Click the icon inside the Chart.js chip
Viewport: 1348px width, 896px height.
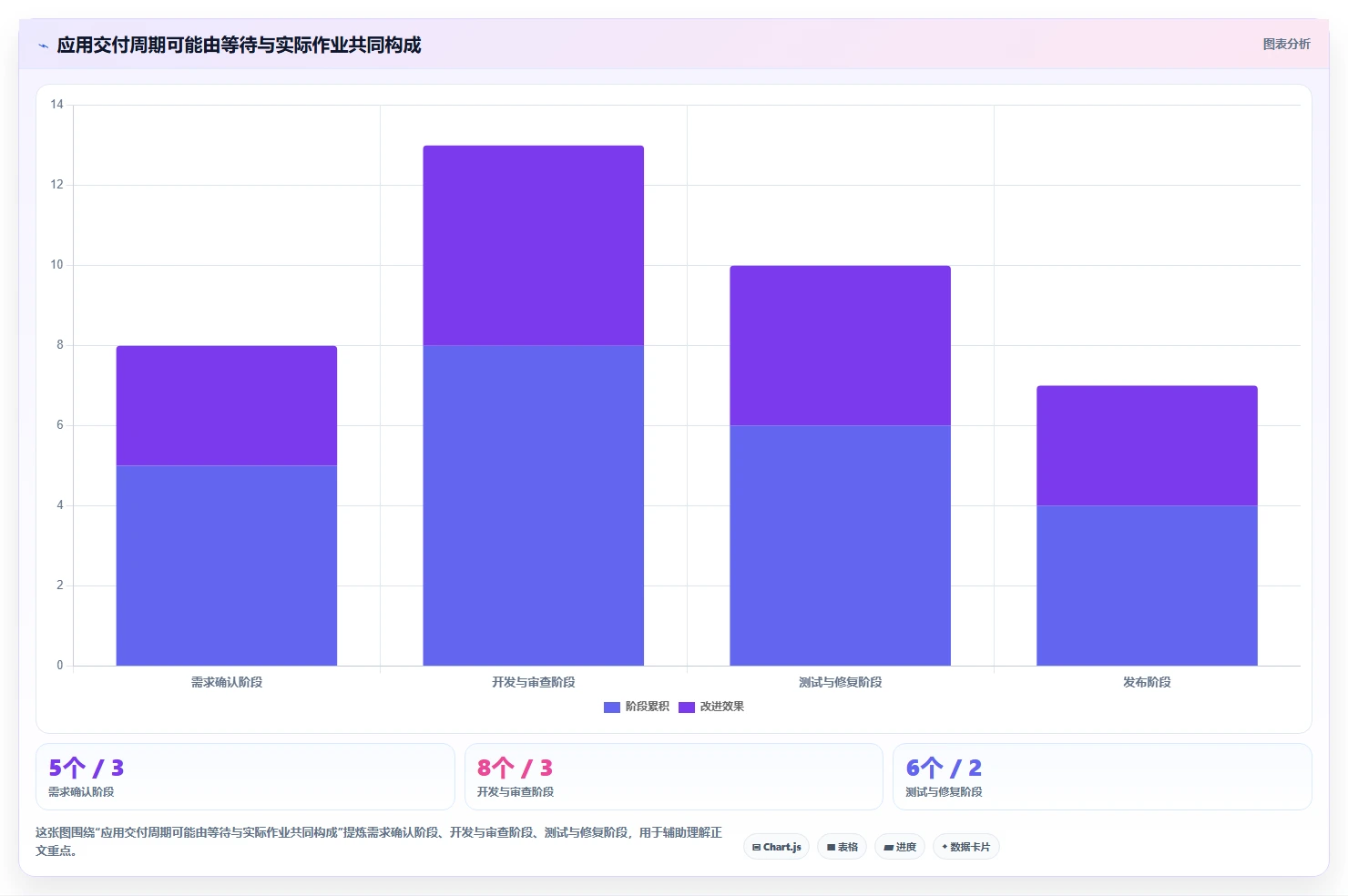click(x=756, y=847)
